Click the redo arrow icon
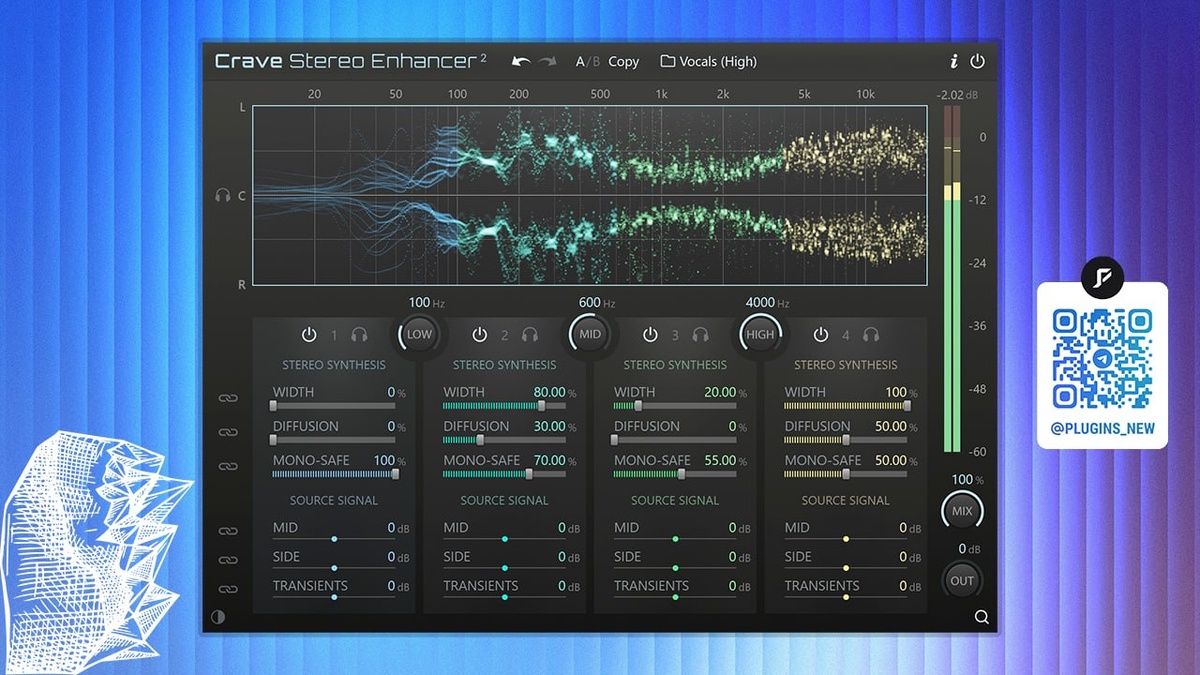The height and width of the screenshot is (675, 1200). (547, 61)
